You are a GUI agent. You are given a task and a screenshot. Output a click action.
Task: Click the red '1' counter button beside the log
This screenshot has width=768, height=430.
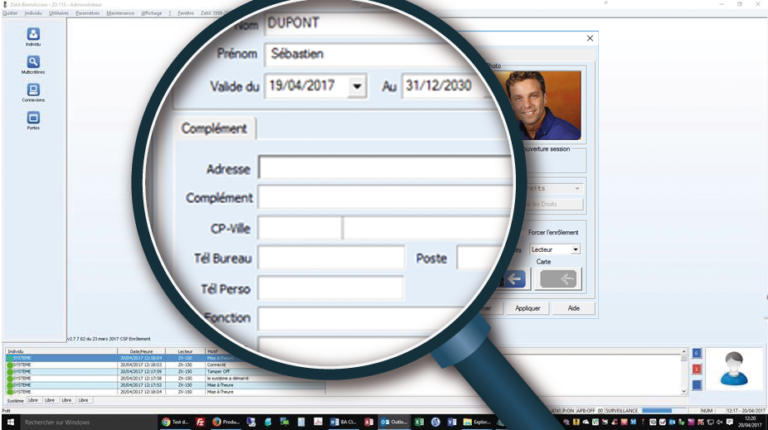click(x=696, y=369)
